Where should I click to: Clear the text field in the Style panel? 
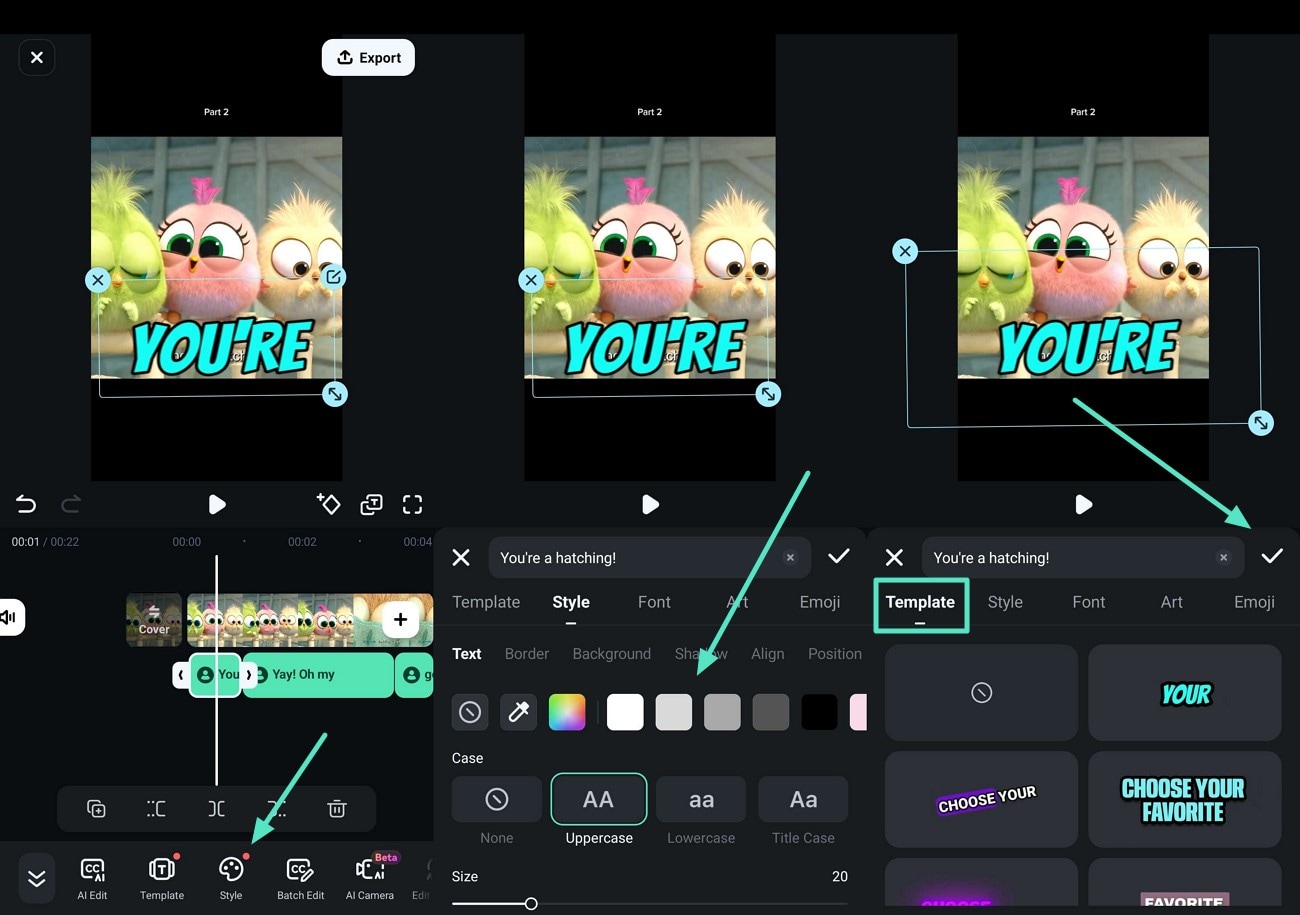point(790,558)
